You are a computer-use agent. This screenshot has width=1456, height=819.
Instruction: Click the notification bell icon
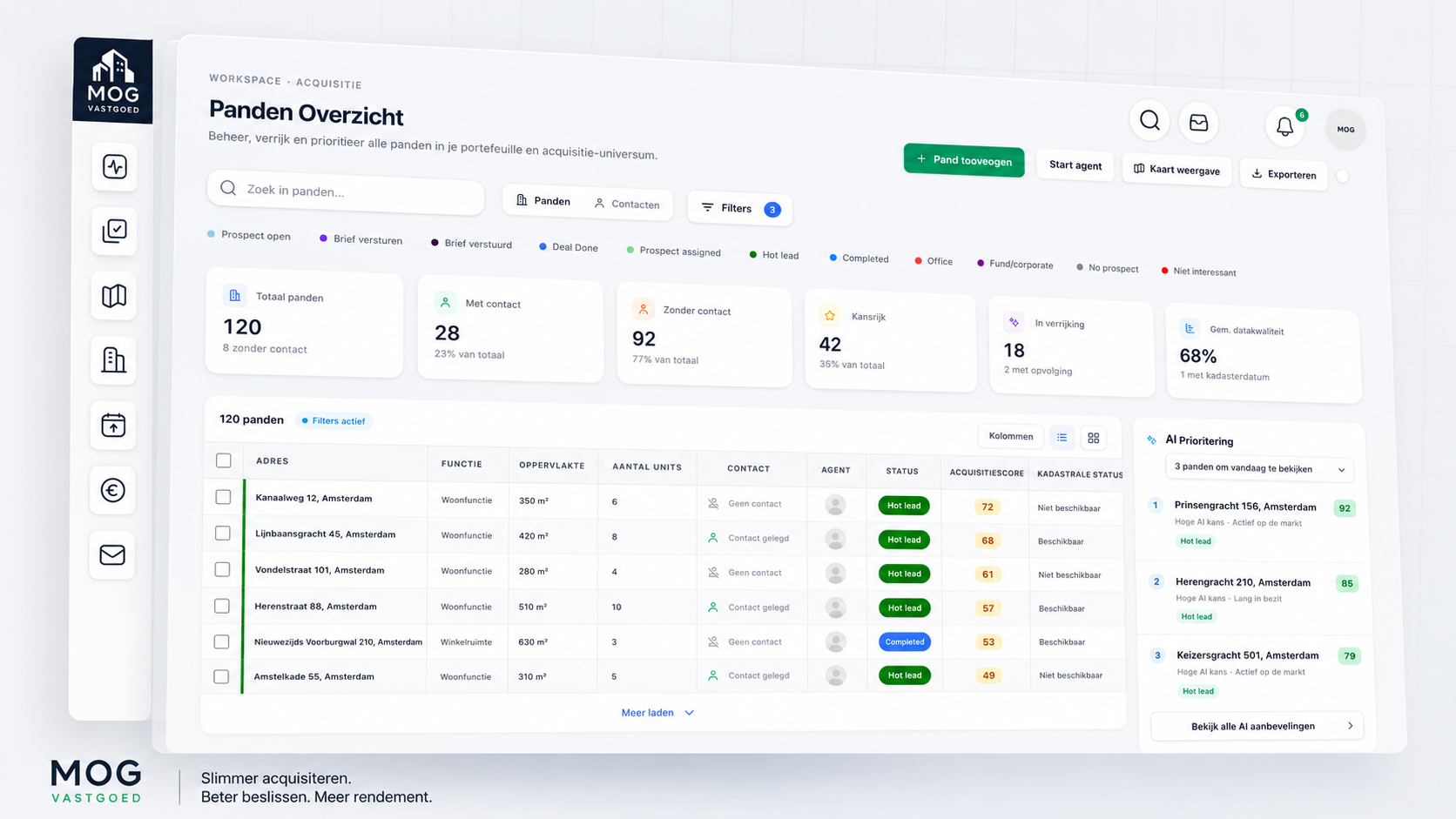(1284, 126)
